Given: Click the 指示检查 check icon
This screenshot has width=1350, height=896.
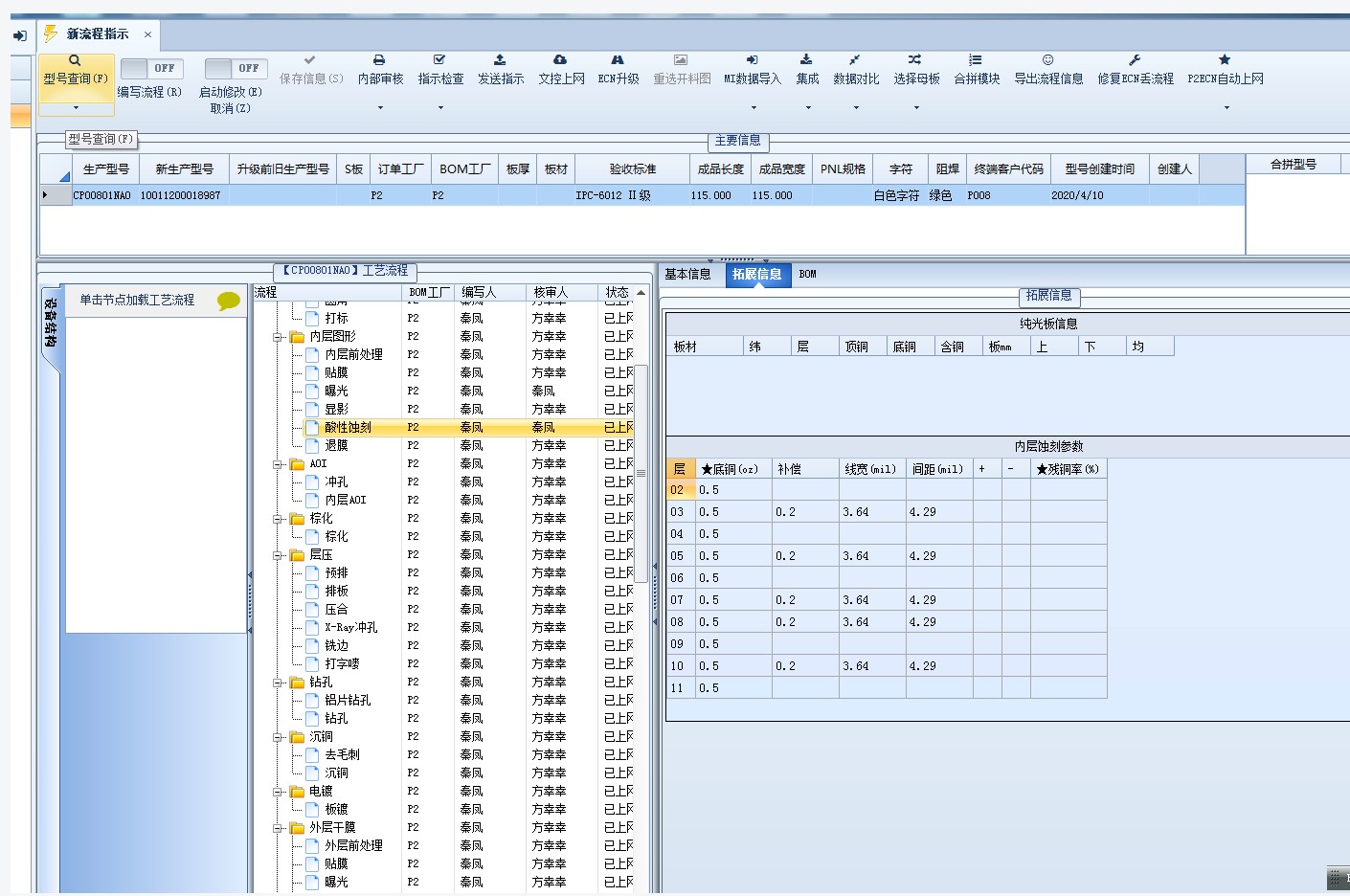Looking at the screenshot, I should click(439, 59).
